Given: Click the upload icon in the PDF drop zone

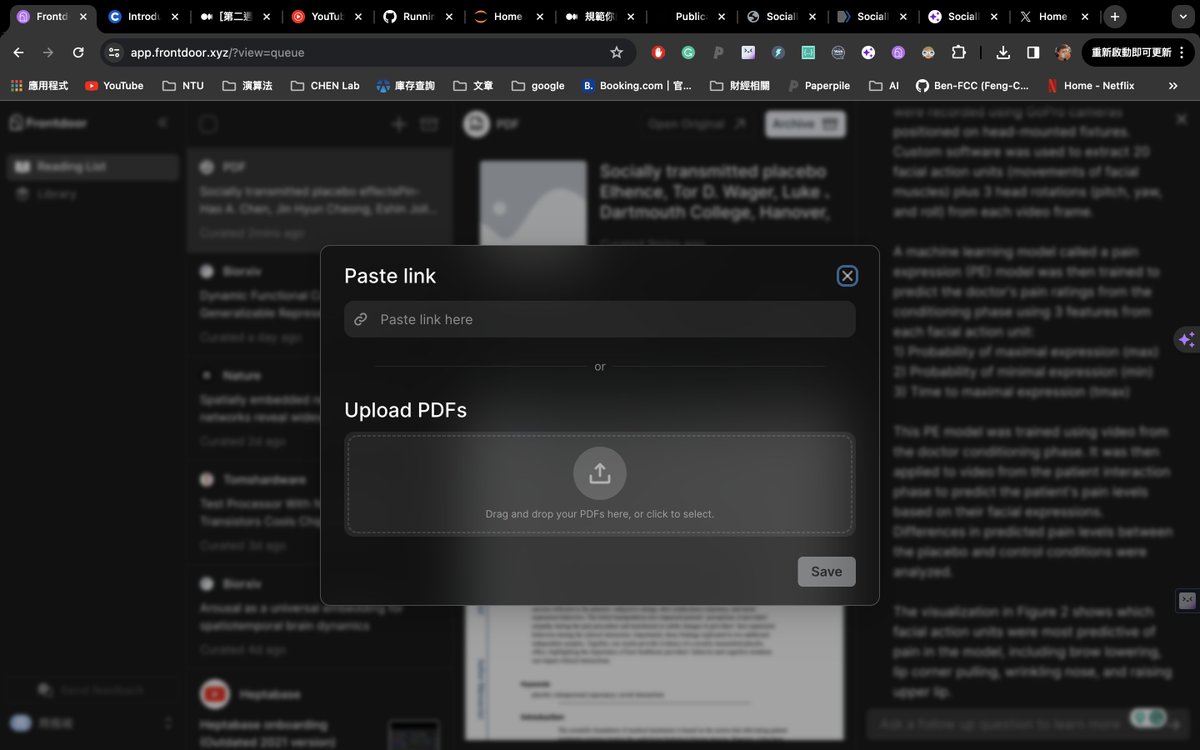Looking at the screenshot, I should point(599,472).
